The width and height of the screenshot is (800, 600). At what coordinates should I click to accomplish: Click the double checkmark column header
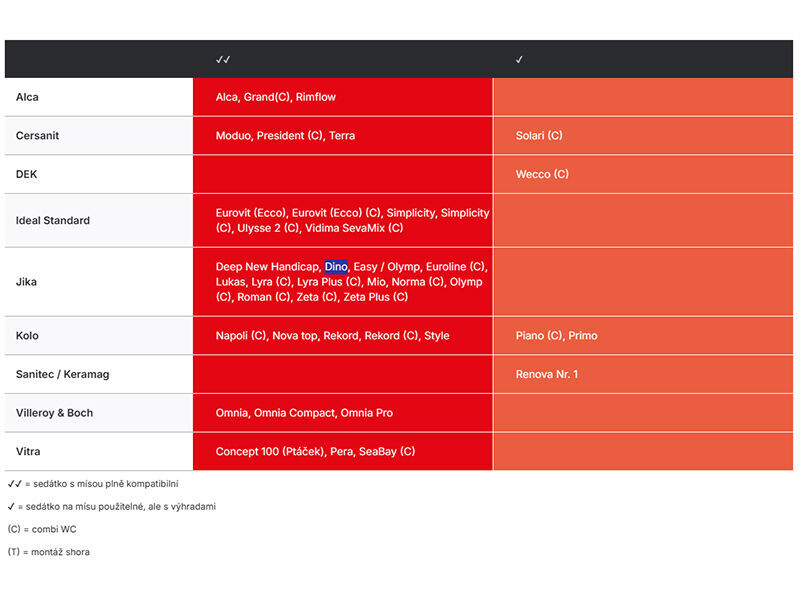tap(223, 60)
